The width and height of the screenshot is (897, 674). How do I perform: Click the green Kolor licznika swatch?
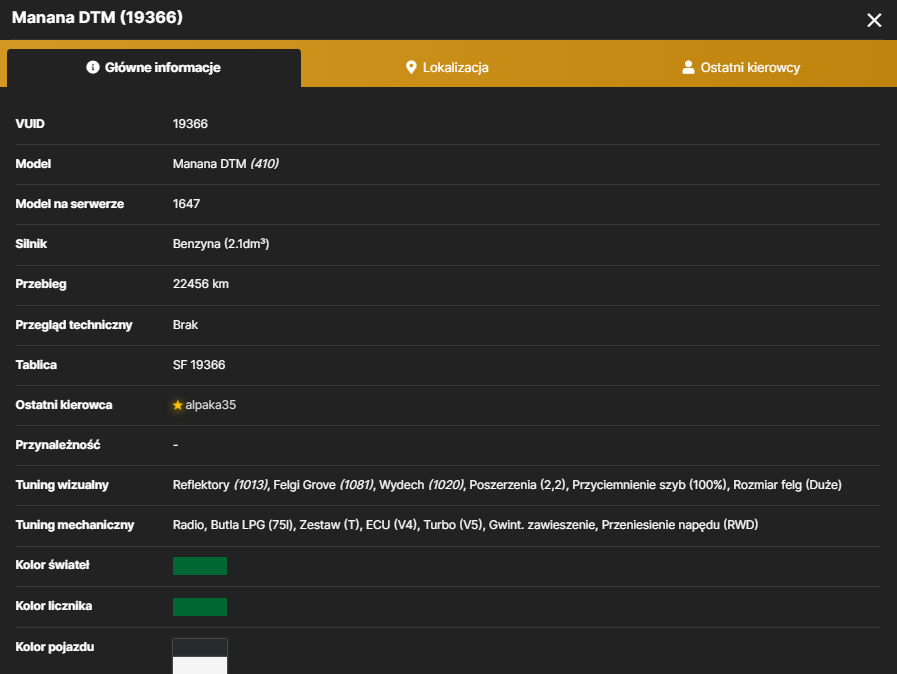tap(200, 606)
